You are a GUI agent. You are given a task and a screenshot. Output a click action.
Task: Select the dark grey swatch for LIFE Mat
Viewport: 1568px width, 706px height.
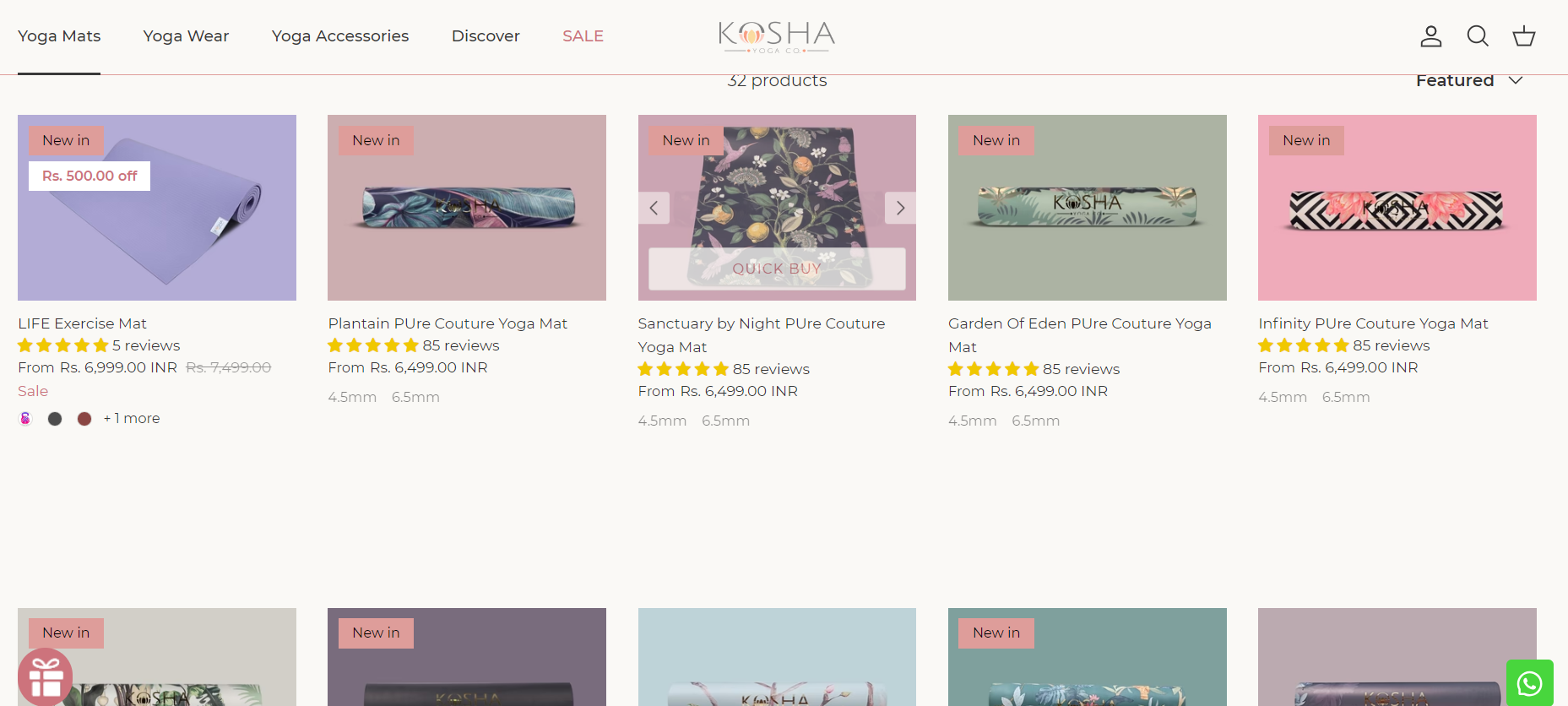(55, 419)
